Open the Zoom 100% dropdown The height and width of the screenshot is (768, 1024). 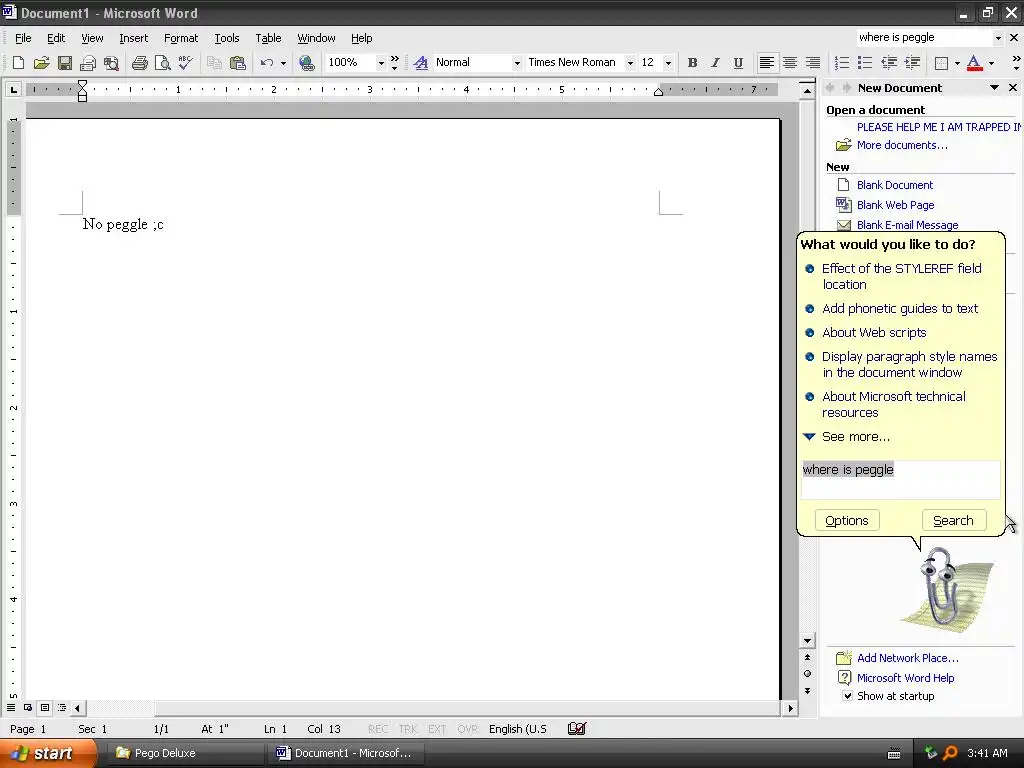point(381,63)
